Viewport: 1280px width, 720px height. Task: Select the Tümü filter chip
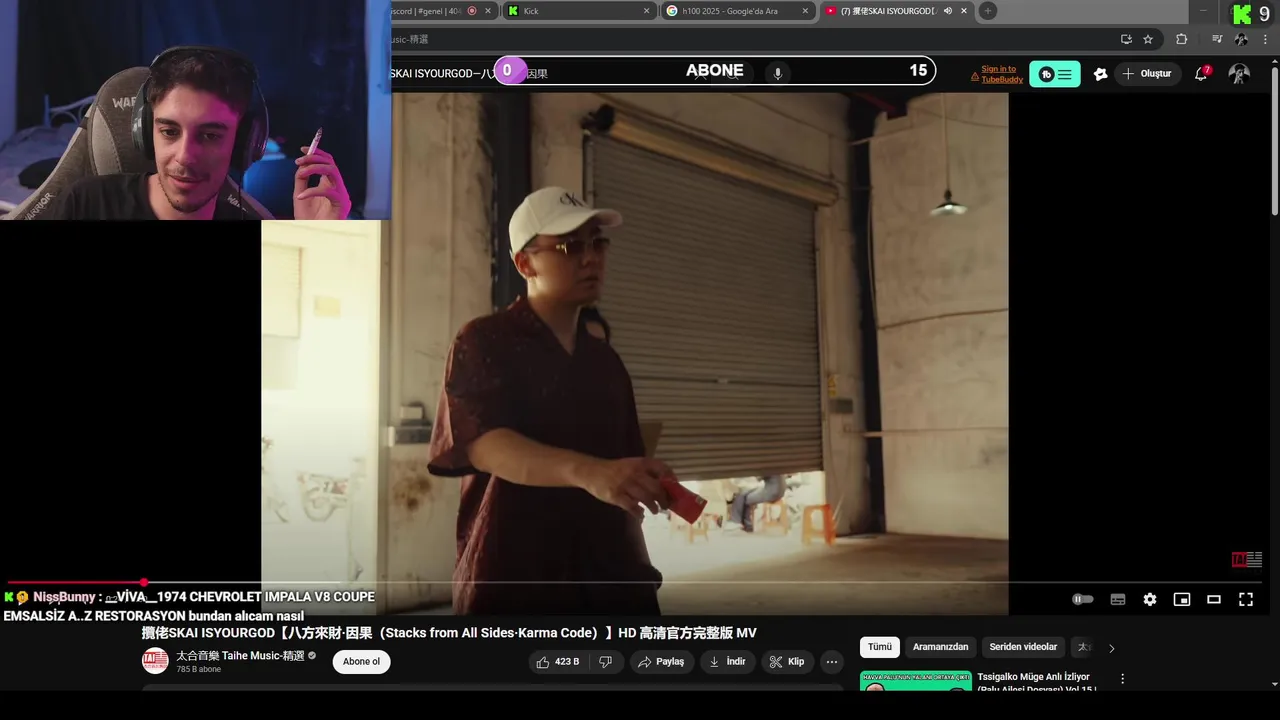click(880, 647)
